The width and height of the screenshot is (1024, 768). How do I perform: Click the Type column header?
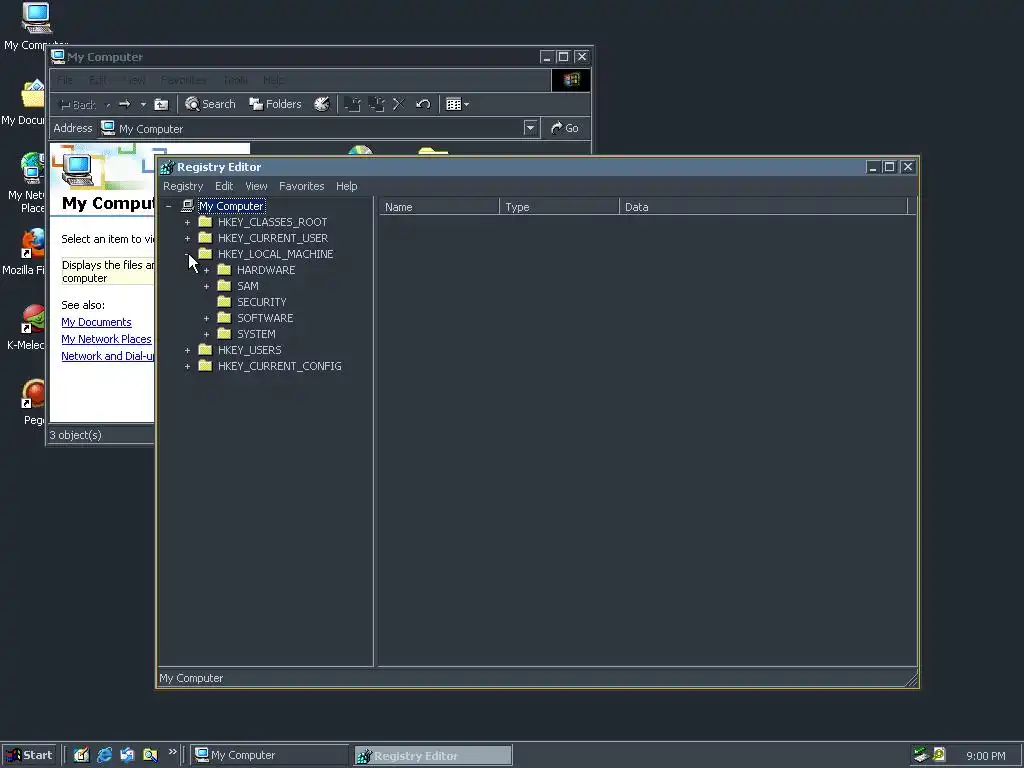[x=559, y=207]
